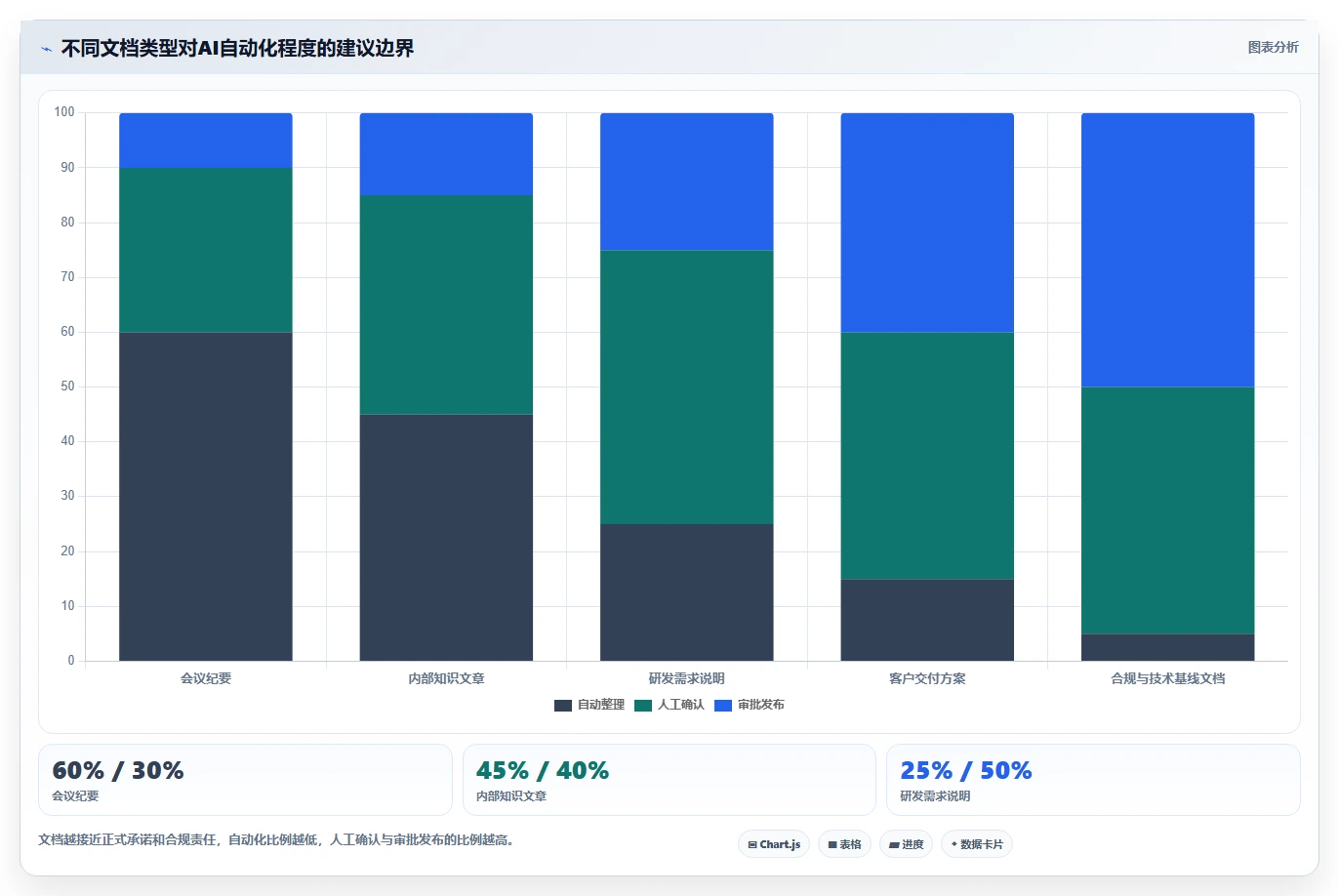Click the 客户交付方案 x-axis label
Viewport: 1339px width, 896px height.
[927, 678]
